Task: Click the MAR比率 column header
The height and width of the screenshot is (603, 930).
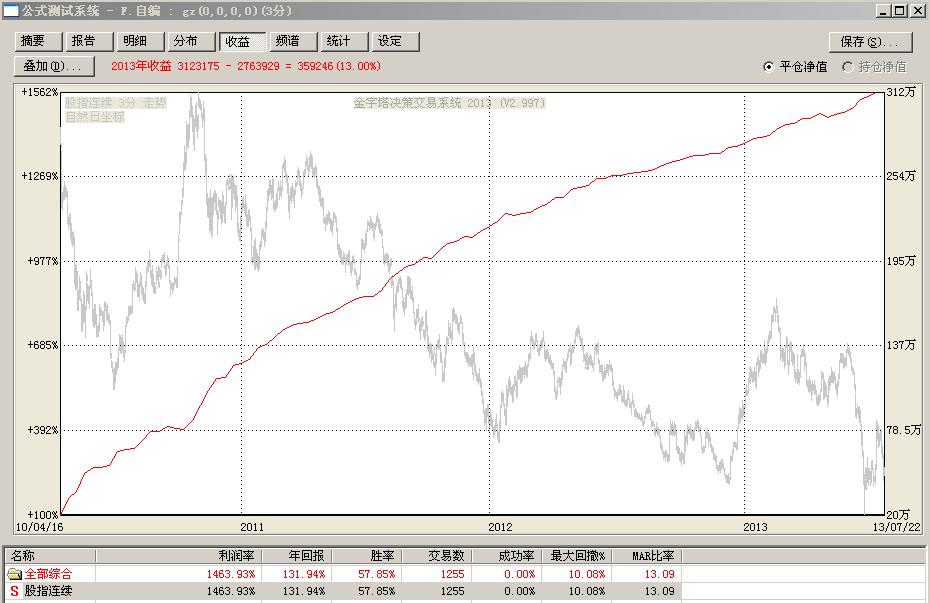Action: 647,556
